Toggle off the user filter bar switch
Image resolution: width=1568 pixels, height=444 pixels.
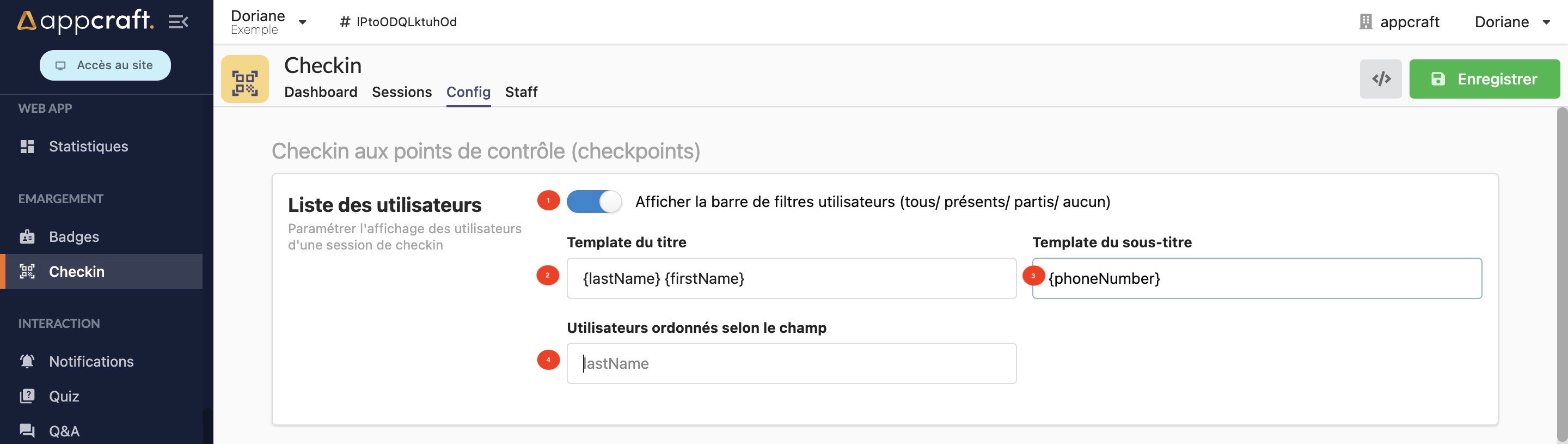pyautogui.click(x=593, y=202)
